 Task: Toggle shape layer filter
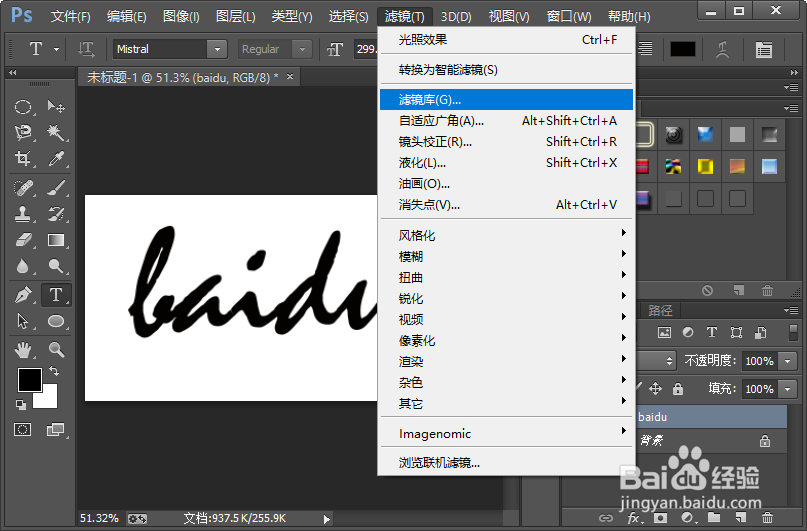tap(736, 332)
